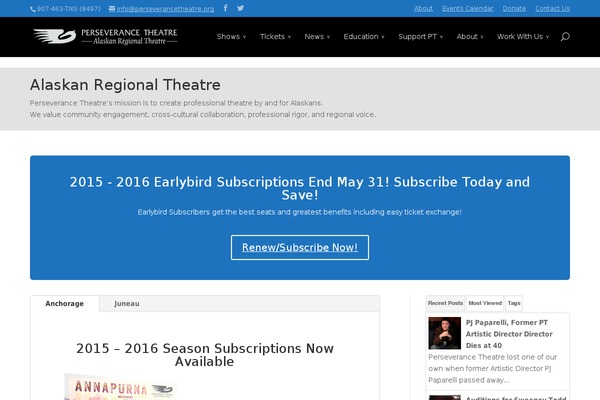Select the Recent Posts tab

(x=445, y=303)
